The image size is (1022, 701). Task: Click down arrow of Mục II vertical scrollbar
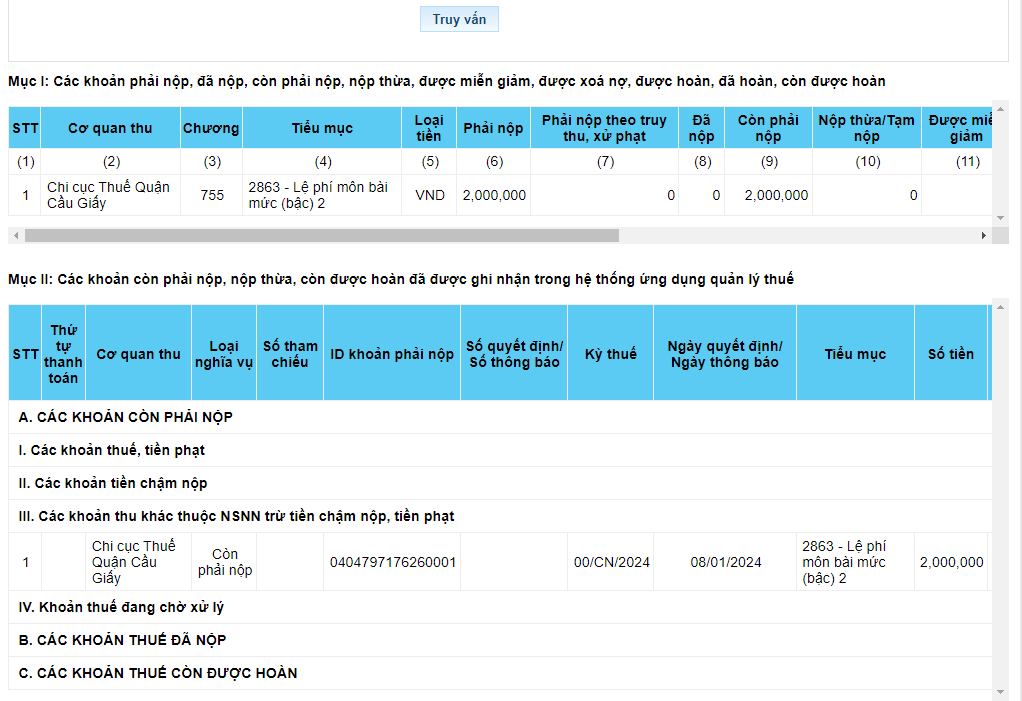pyautogui.click(x=1000, y=691)
